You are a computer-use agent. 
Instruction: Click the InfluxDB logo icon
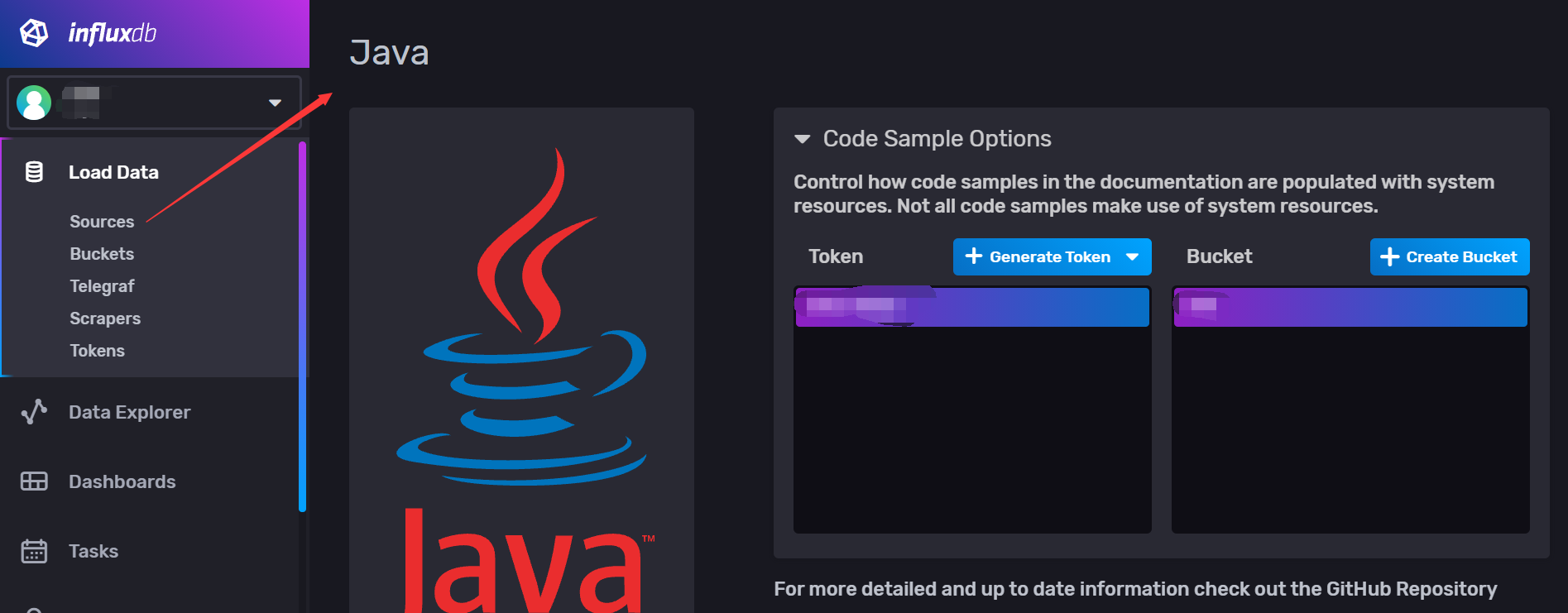tap(34, 33)
